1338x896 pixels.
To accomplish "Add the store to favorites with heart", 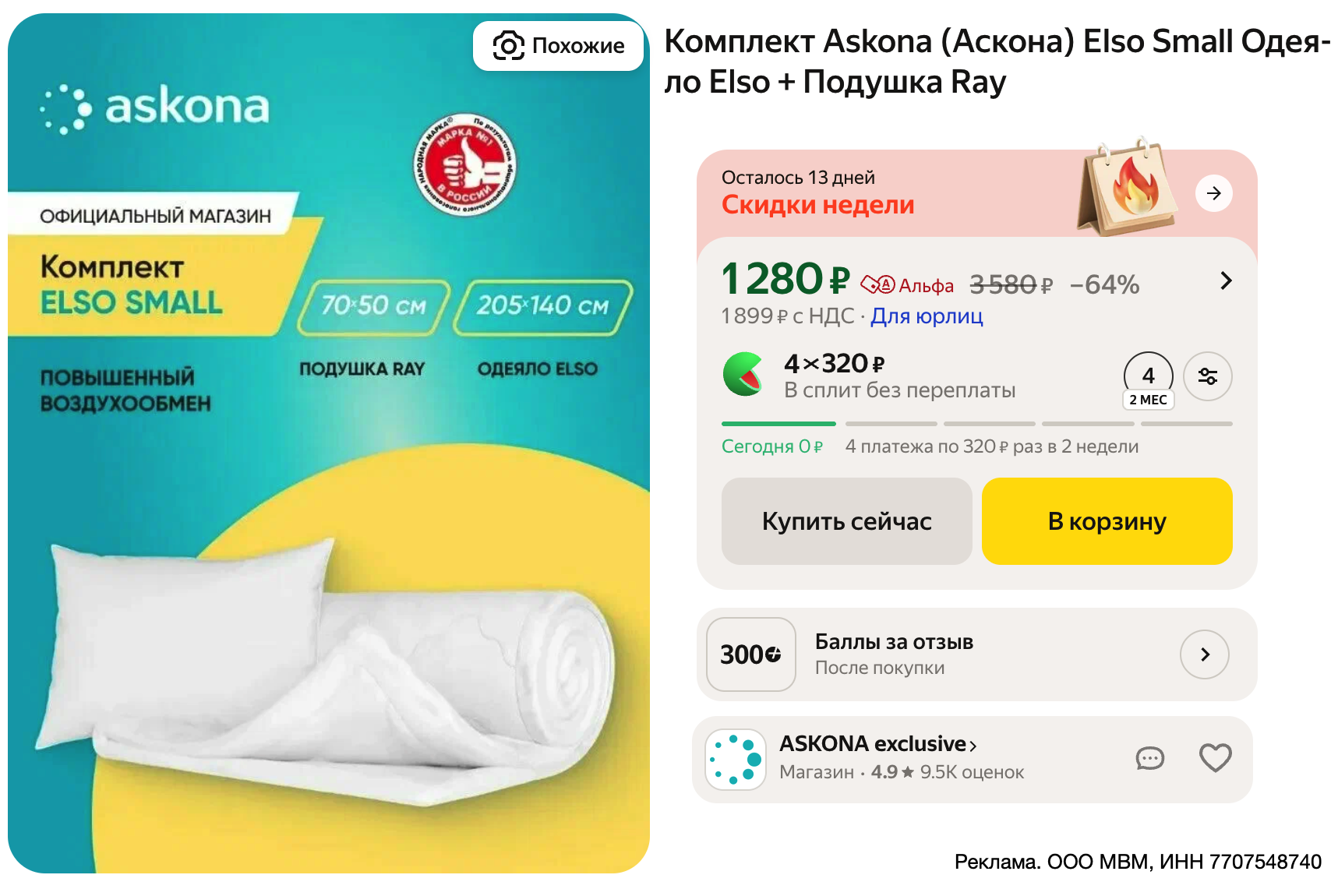I will [1215, 758].
